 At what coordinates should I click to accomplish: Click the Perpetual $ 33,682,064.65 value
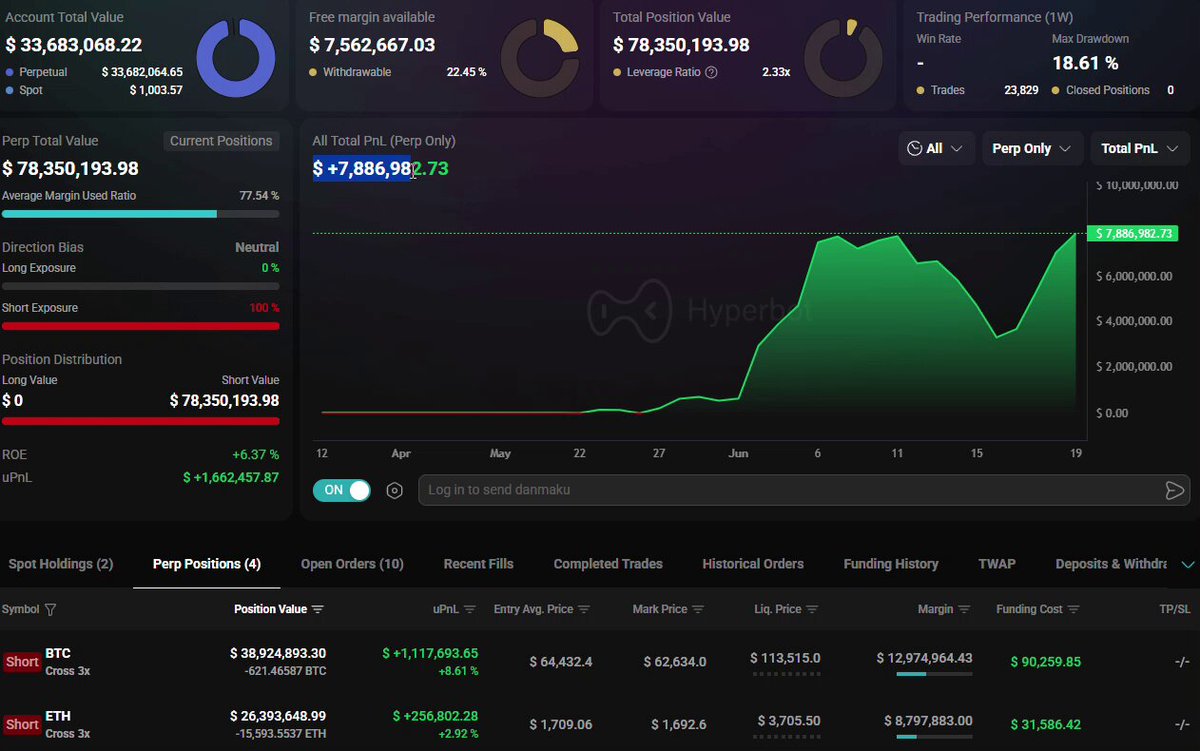point(142,72)
